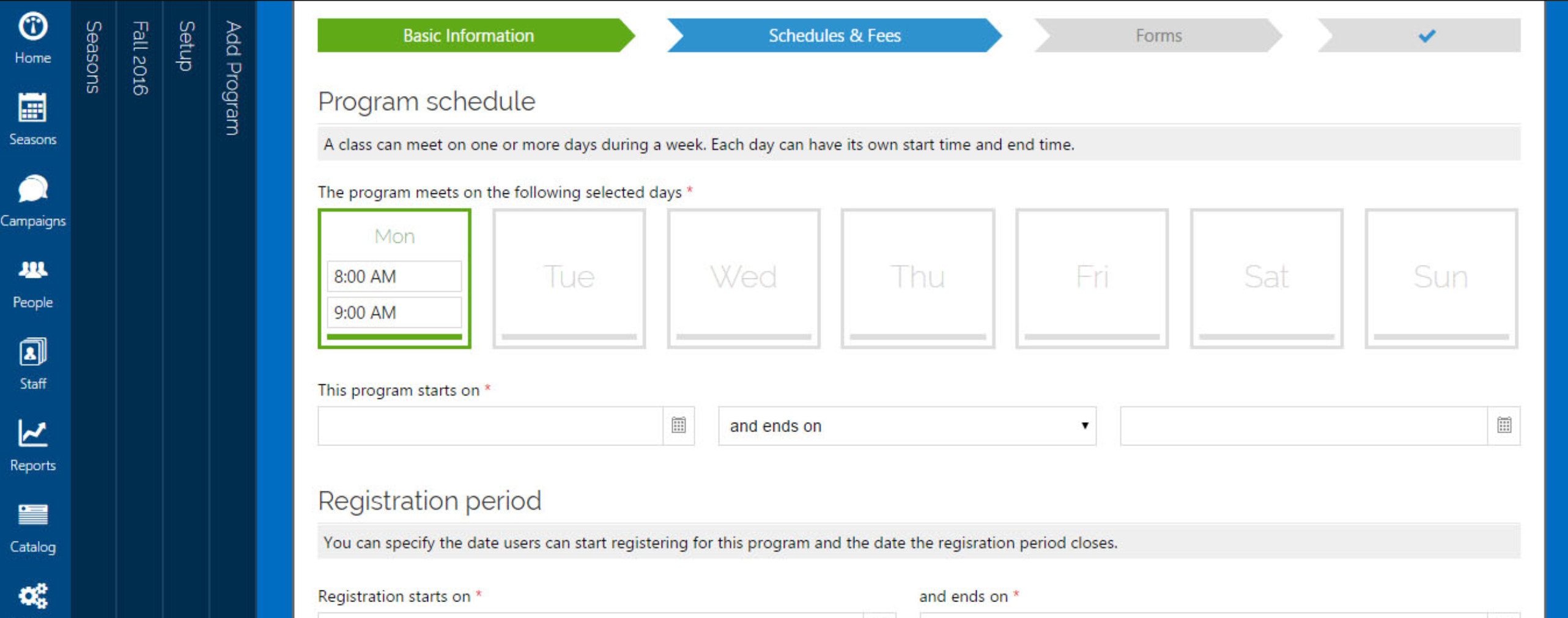Open settings gears icon in sidebar

[x=32, y=595]
